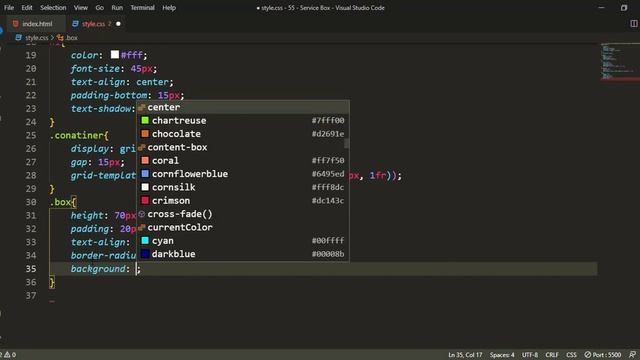Viewport: 640px width, 360px height.
Task: Click the chartreuse green color swatch
Action: [x=145, y=120]
